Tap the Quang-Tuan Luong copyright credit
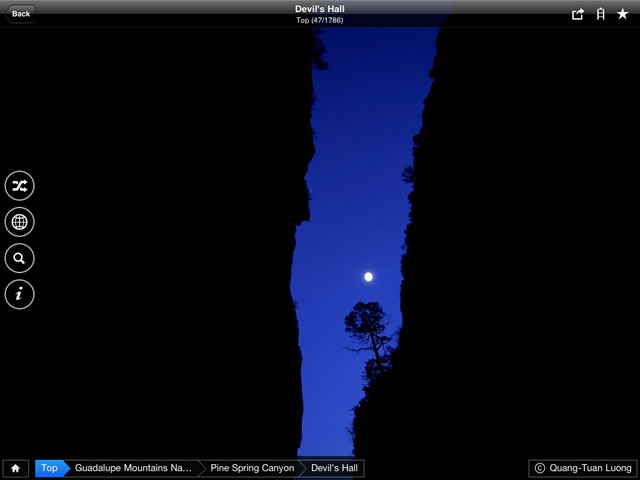This screenshot has width=640, height=480. pos(583,468)
